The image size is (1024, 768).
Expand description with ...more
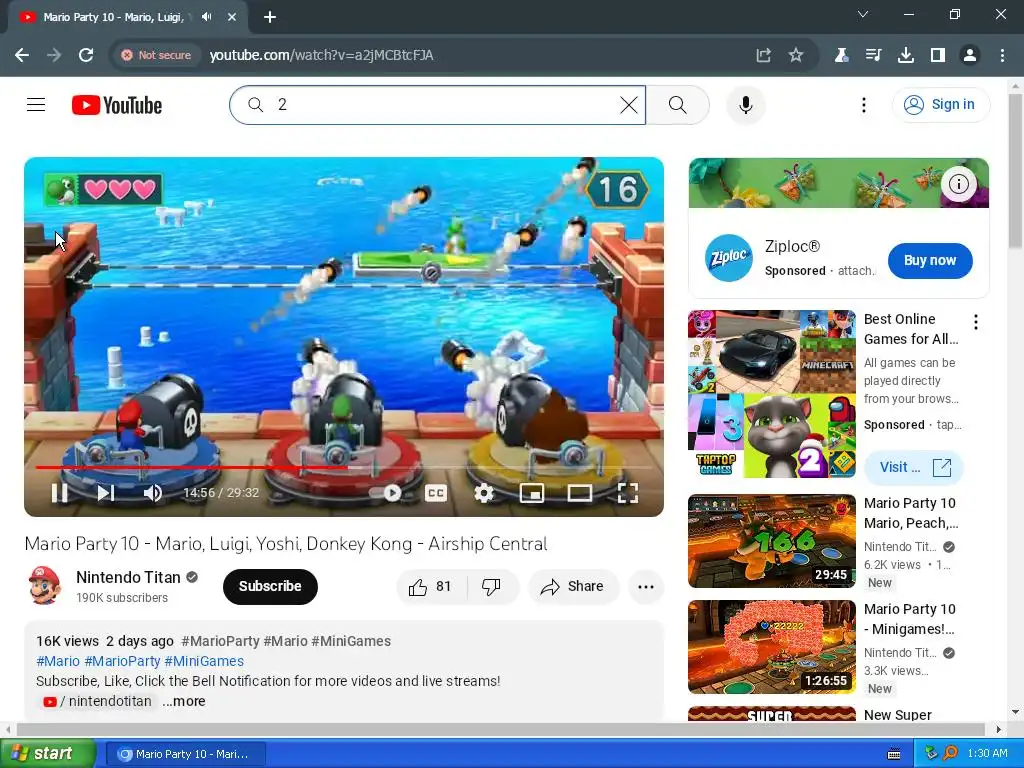click(184, 701)
